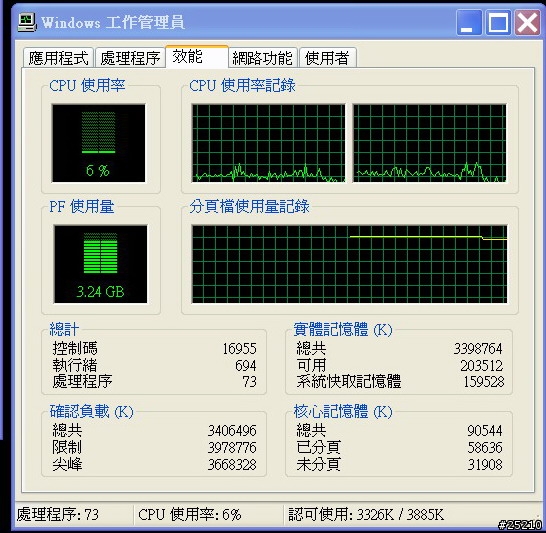Click the right CPU usage history graph
546x533 pixels.
pyautogui.click(x=430, y=143)
